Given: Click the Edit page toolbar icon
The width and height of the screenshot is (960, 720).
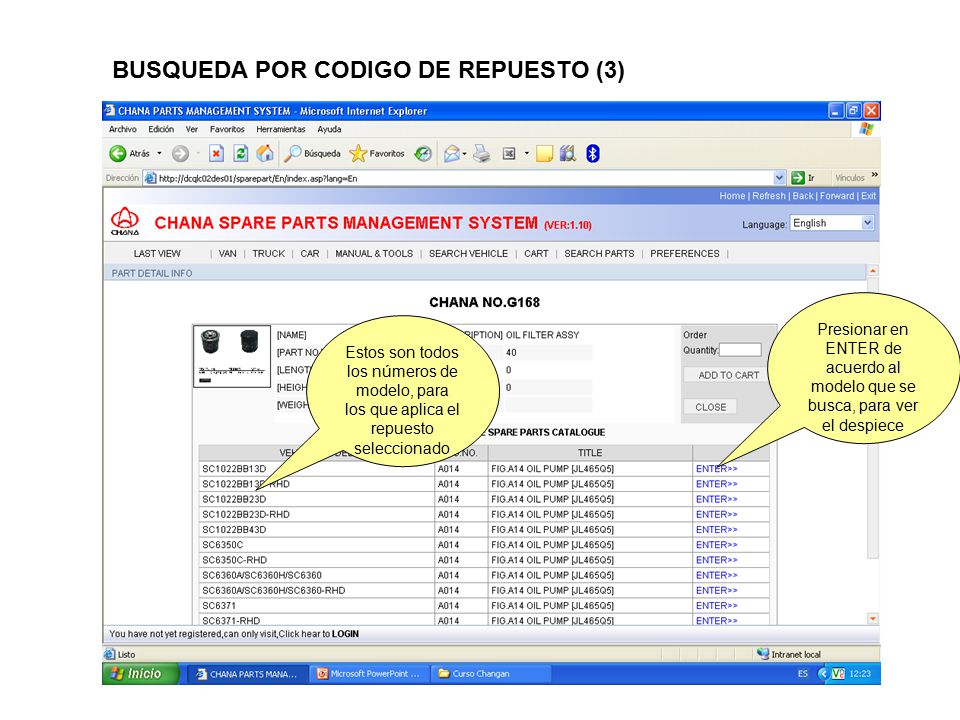Looking at the screenshot, I should point(509,153).
